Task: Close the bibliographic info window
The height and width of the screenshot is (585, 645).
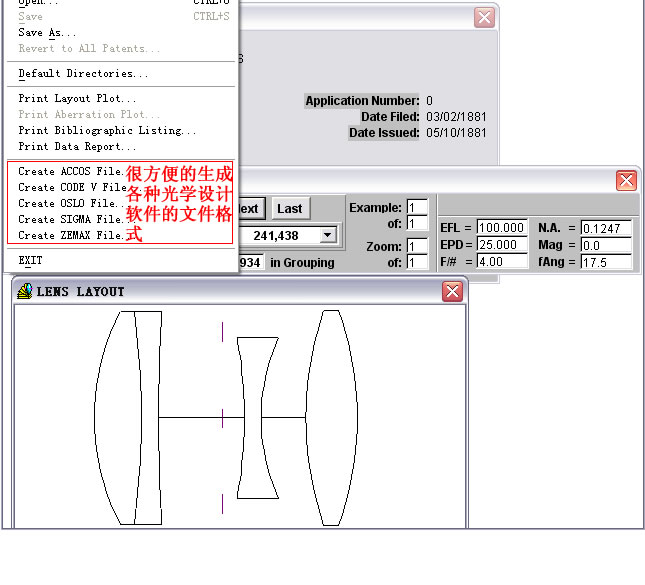Action: (484, 18)
